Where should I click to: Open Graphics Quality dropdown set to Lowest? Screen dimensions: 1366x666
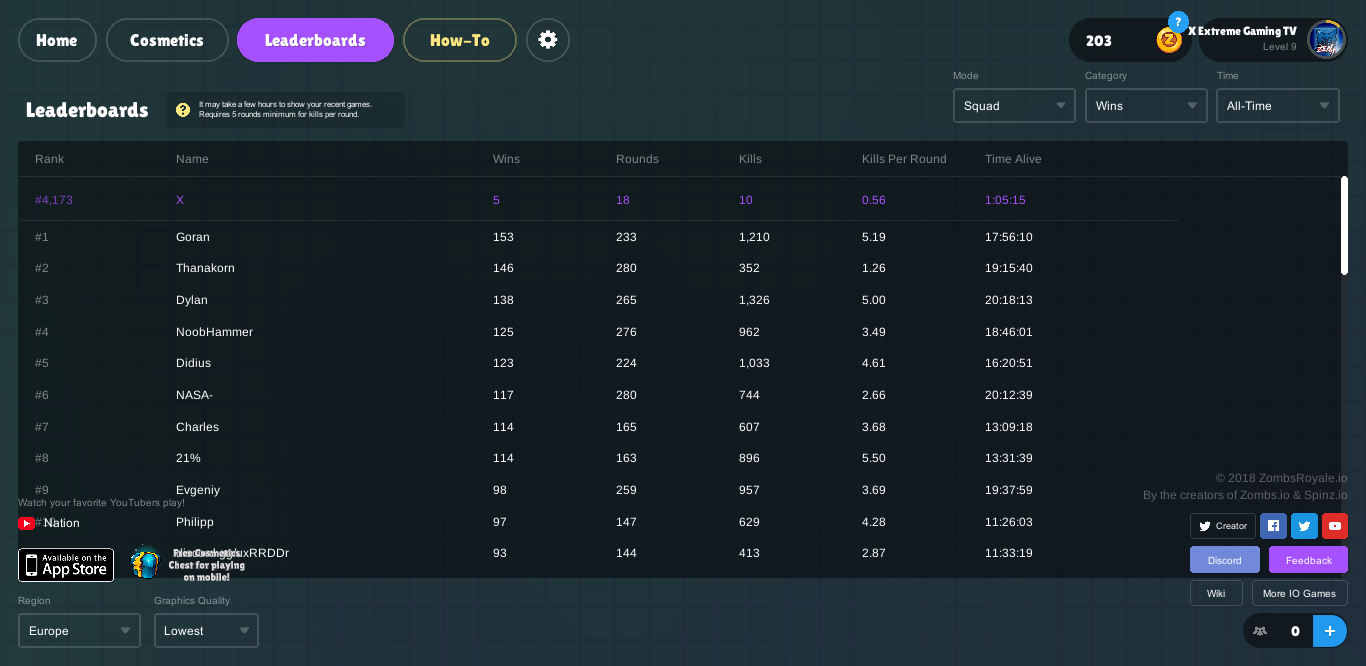coord(206,631)
